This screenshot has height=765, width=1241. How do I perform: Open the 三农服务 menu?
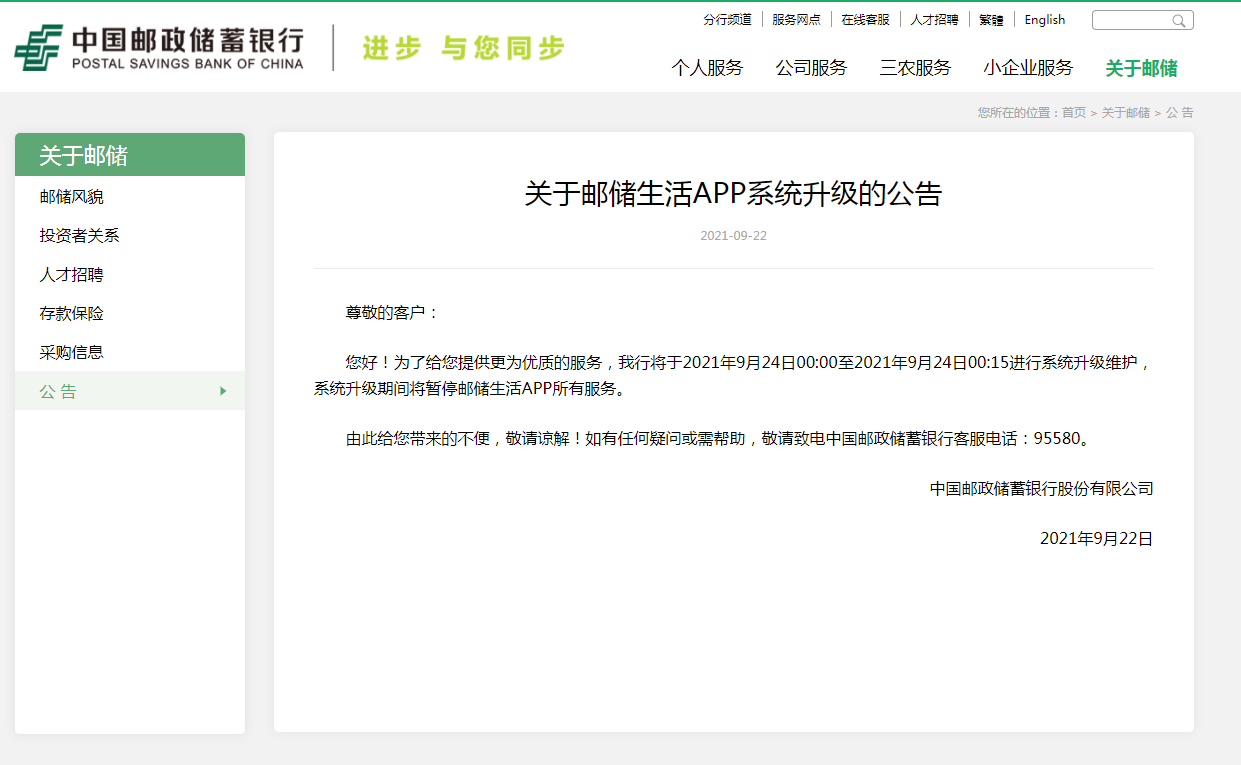tap(915, 68)
